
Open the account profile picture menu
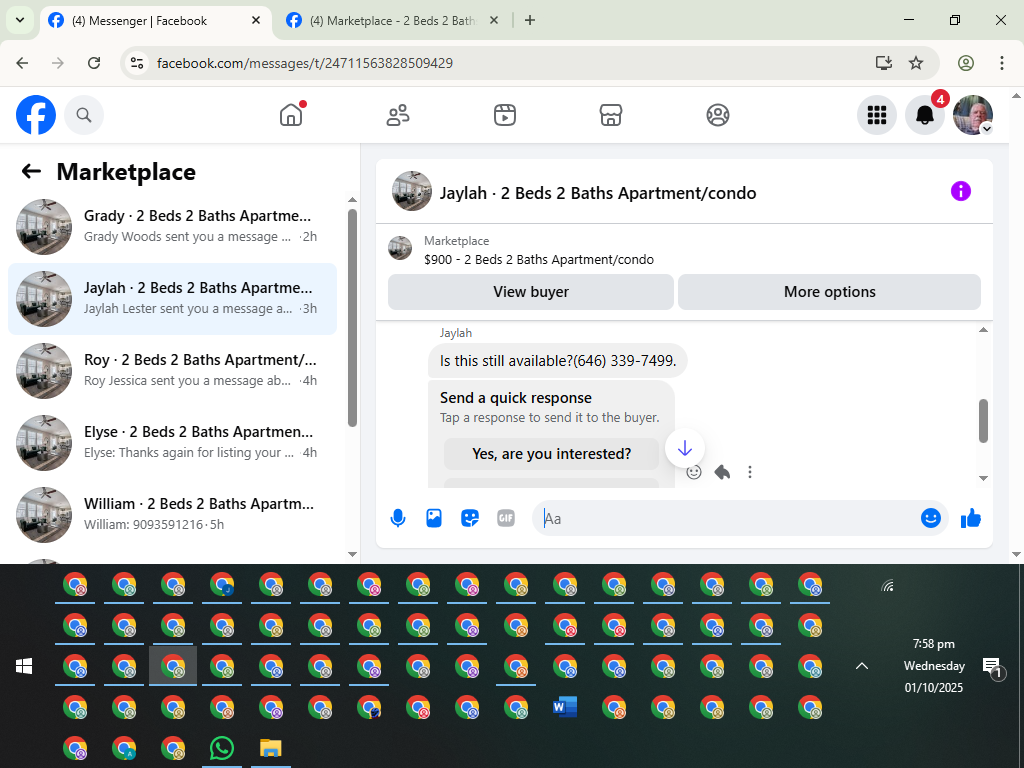click(973, 115)
